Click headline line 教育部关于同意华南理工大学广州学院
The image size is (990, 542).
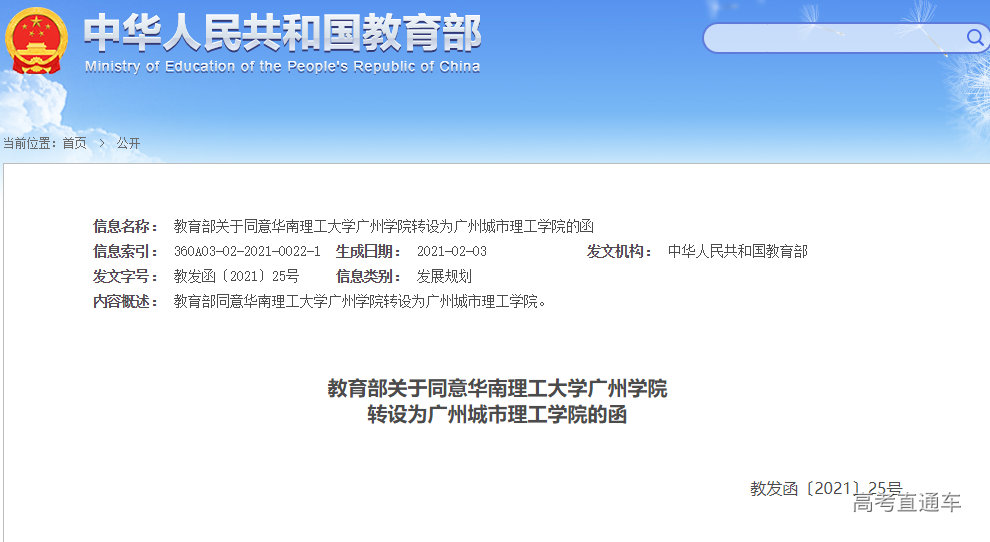[x=497, y=388]
